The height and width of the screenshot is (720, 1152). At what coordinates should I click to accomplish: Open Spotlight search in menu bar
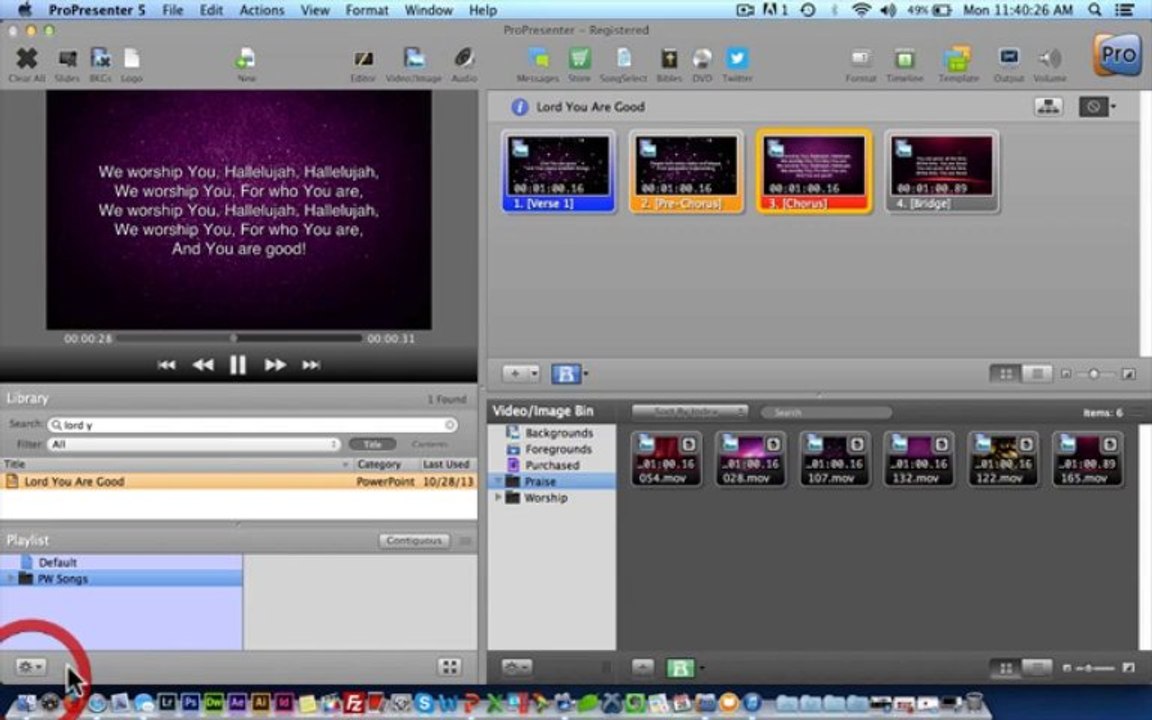1095,10
